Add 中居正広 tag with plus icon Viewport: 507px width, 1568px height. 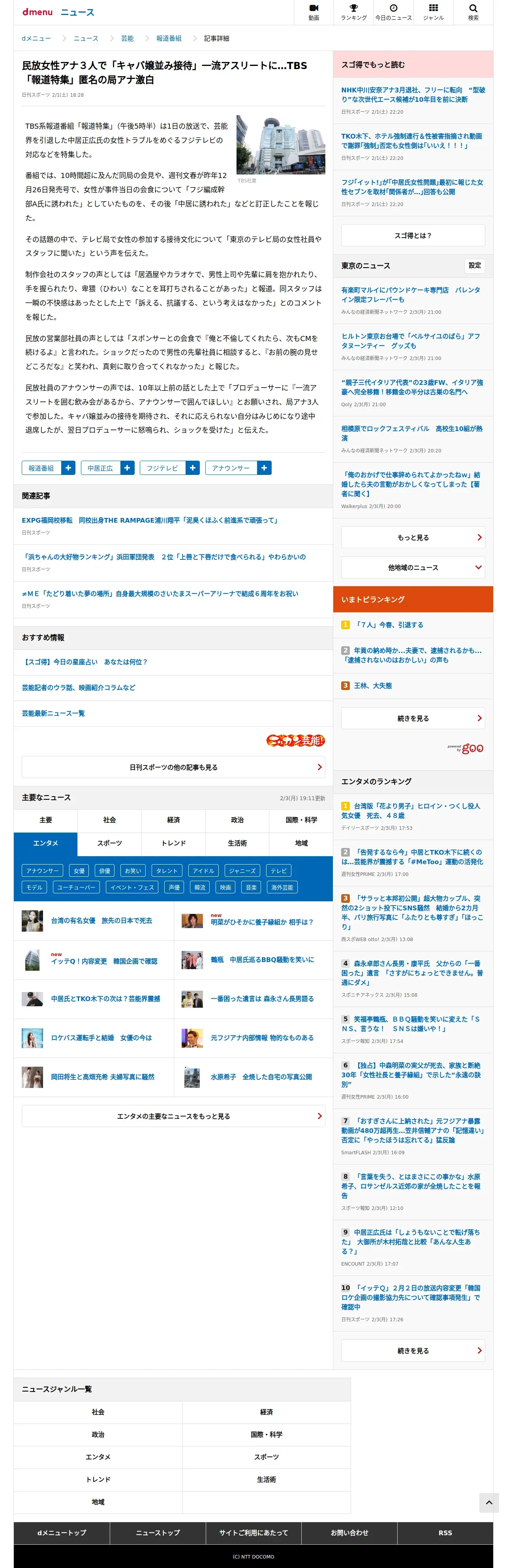coord(127,467)
